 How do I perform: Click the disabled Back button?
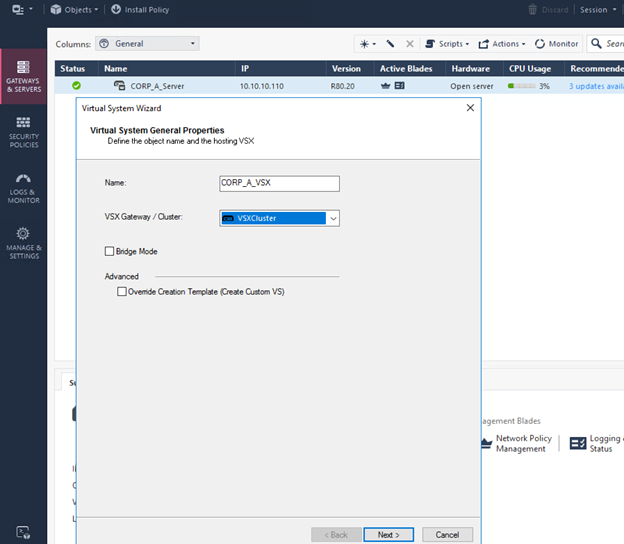point(336,534)
